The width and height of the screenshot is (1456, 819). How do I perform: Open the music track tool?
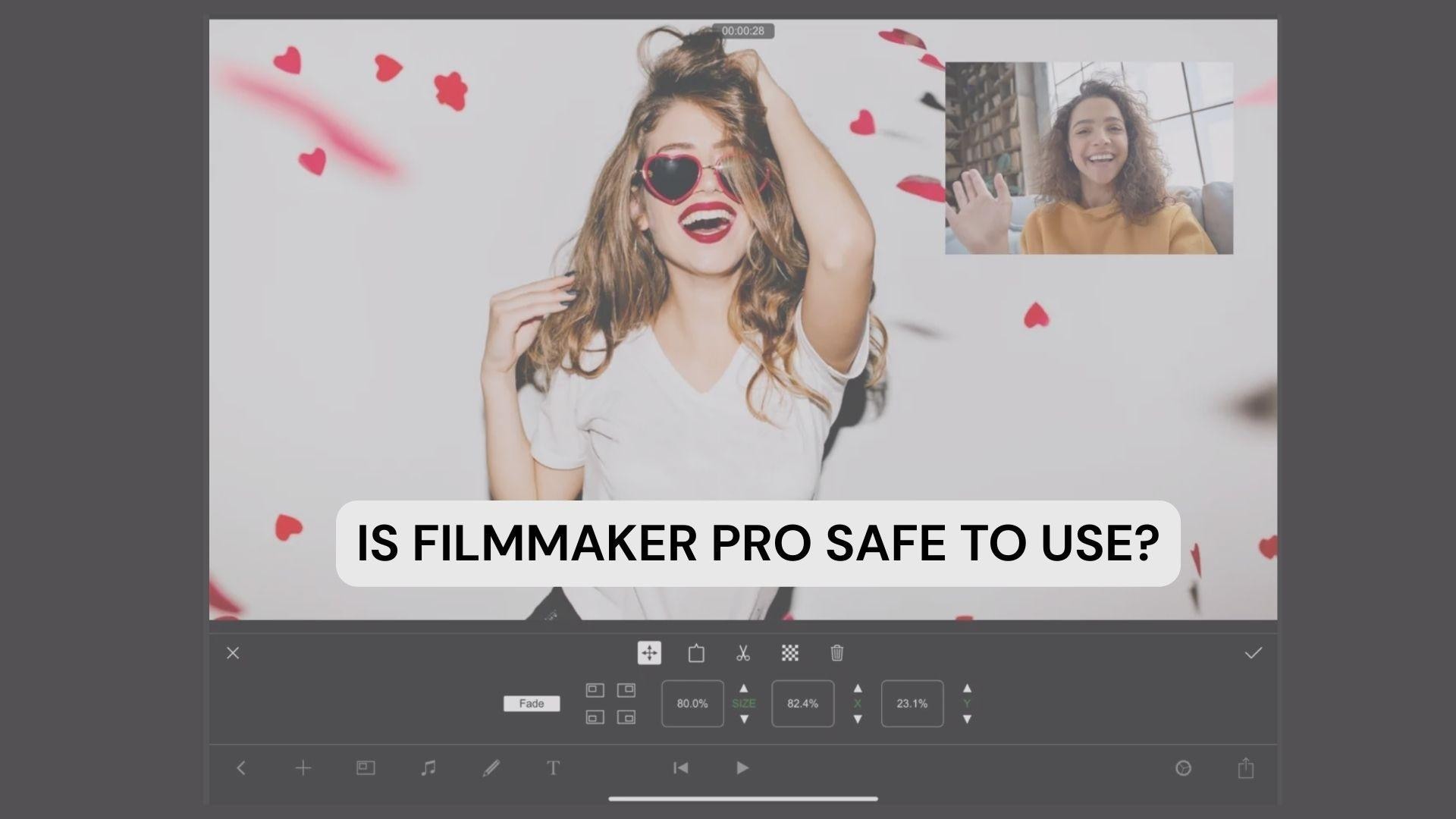point(428,767)
